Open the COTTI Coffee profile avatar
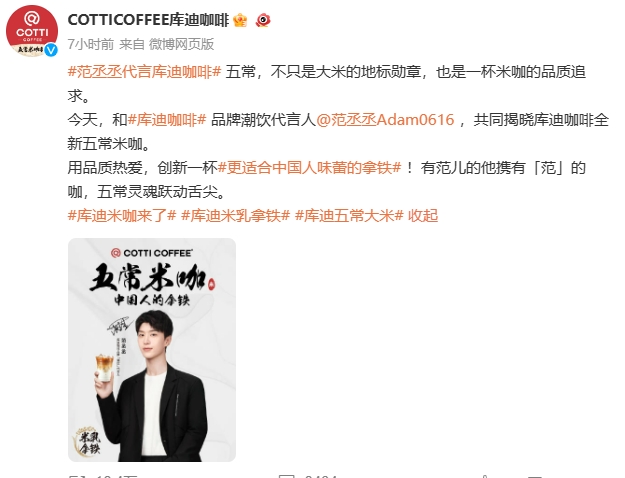 coord(32,31)
